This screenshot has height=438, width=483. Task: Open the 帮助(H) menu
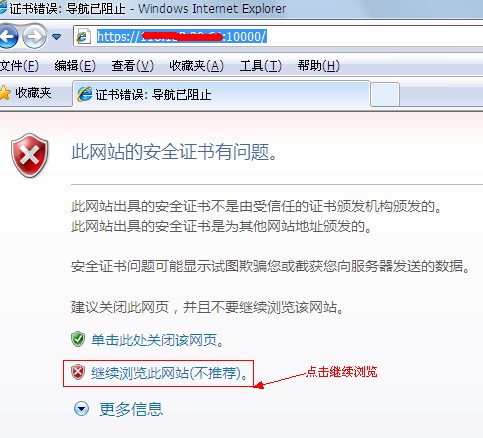pyautogui.click(x=318, y=66)
